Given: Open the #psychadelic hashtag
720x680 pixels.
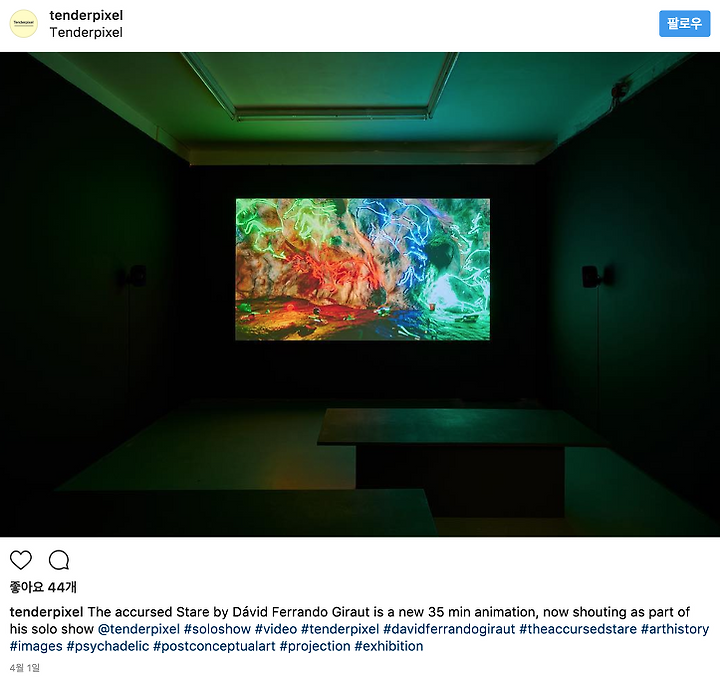Looking at the screenshot, I should point(108,646).
